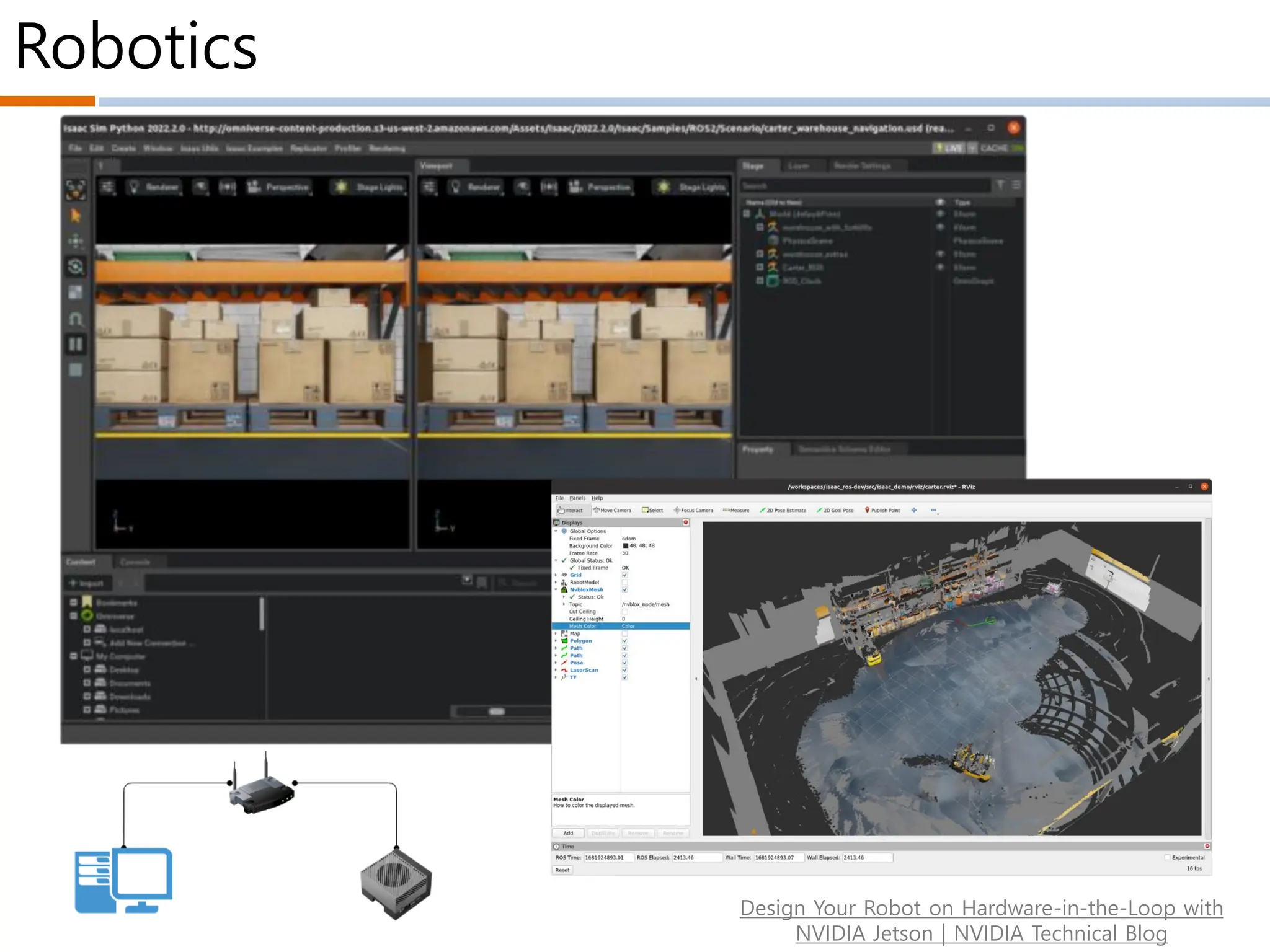Open the Stage panel options hamburger icon
This screenshot has width=1270, height=952.
(x=1016, y=185)
